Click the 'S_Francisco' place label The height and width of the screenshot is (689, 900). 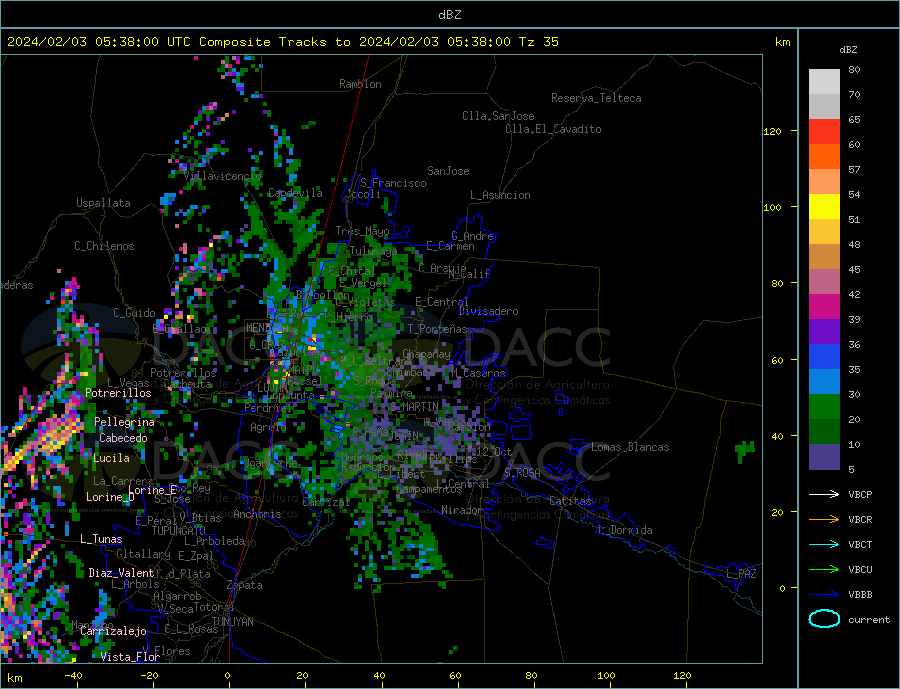(x=393, y=183)
